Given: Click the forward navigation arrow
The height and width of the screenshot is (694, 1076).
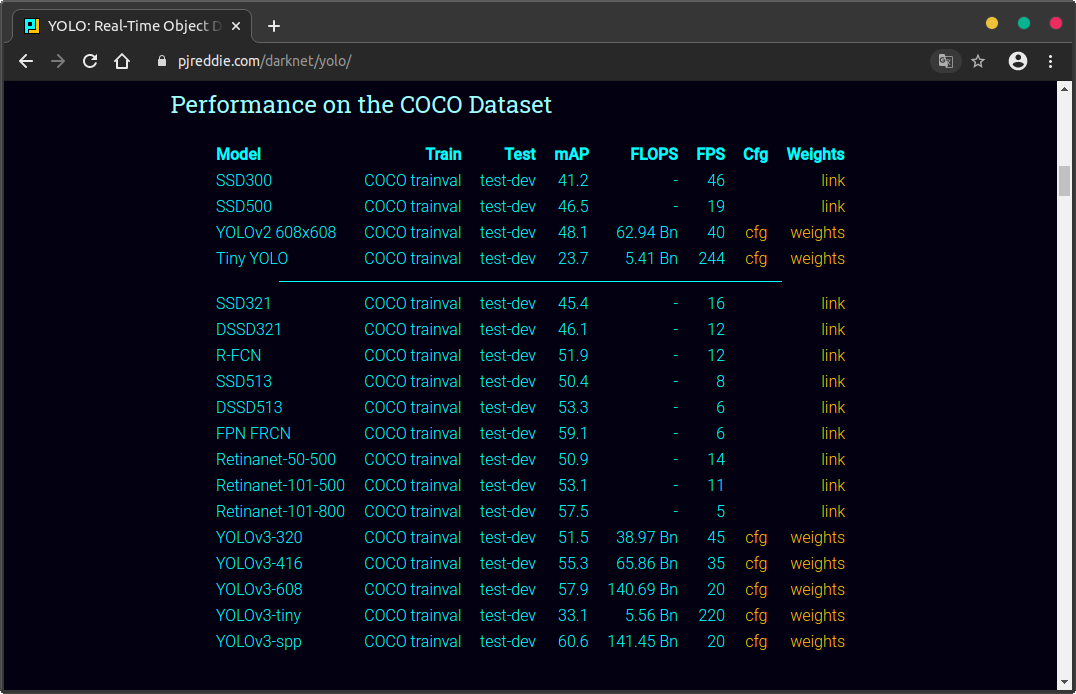Looking at the screenshot, I should tap(58, 61).
